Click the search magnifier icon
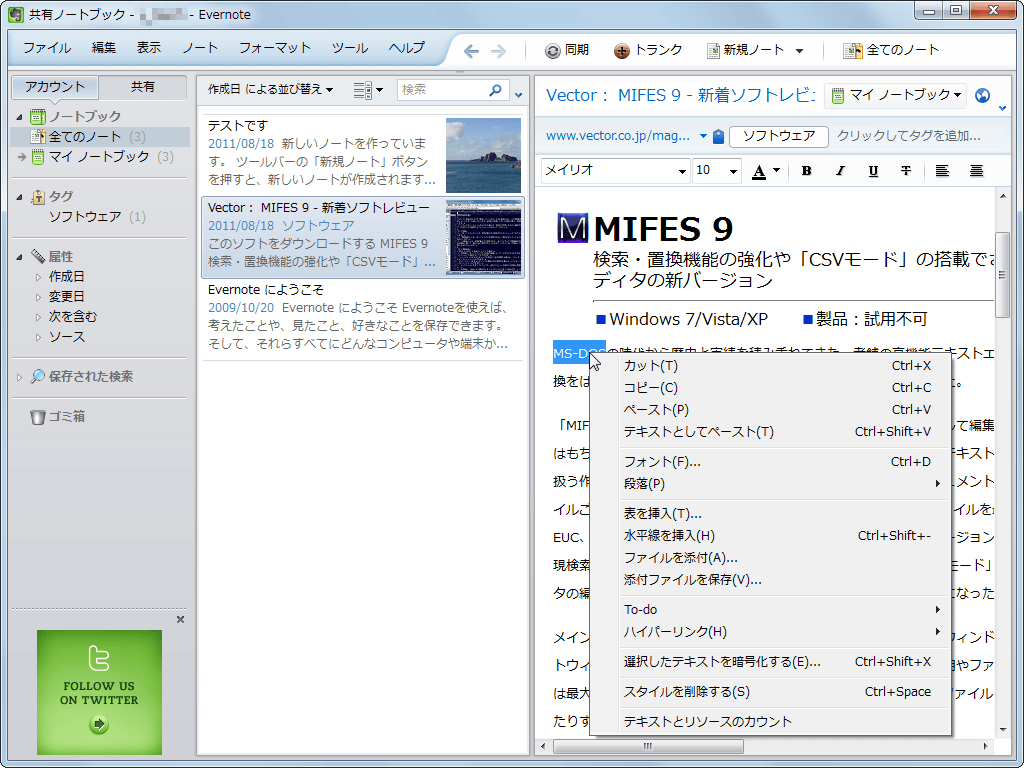Screen dimensions: 1024x768 click(x=496, y=90)
